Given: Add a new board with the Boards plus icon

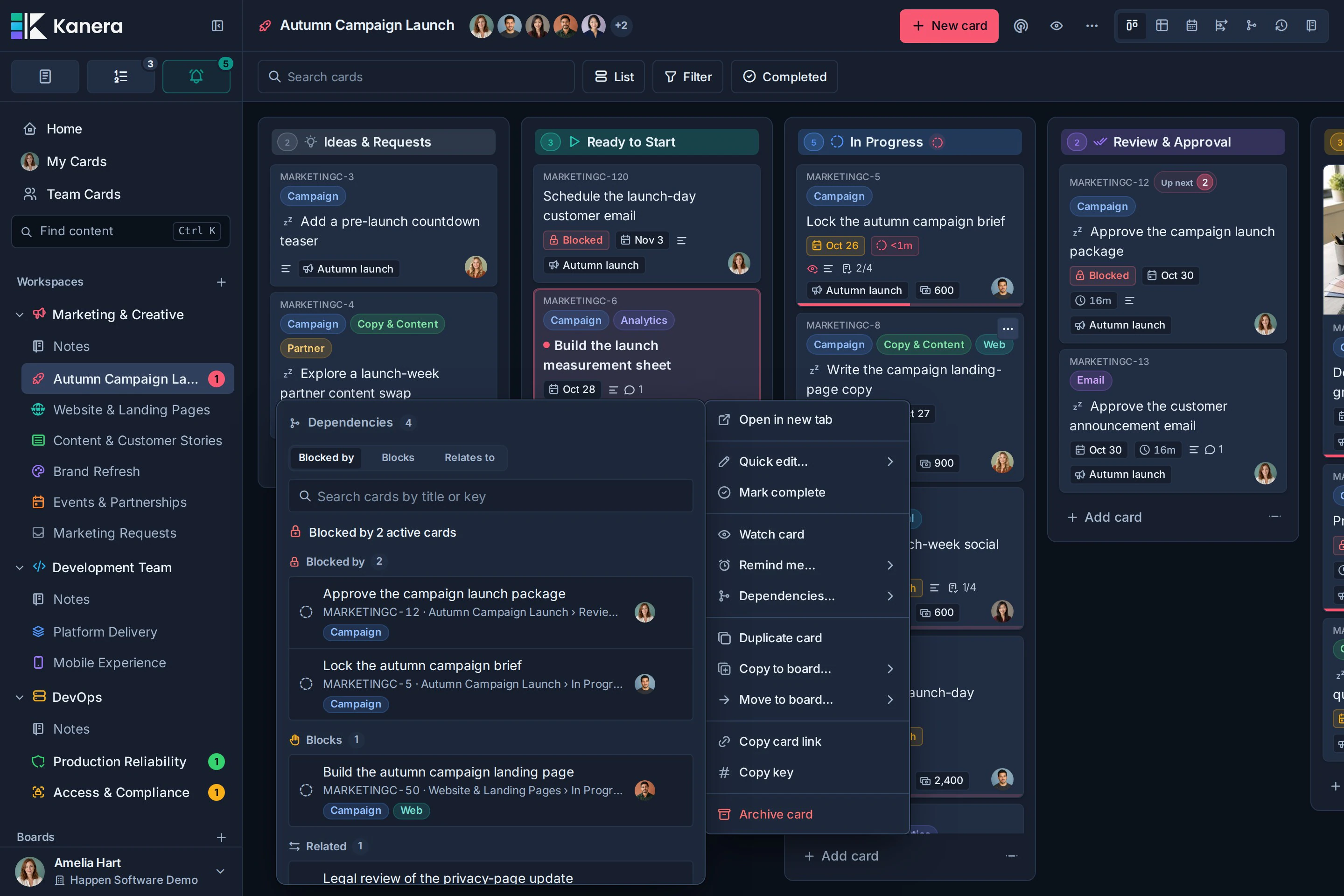Looking at the screenshot, I should tap(221, 837).
